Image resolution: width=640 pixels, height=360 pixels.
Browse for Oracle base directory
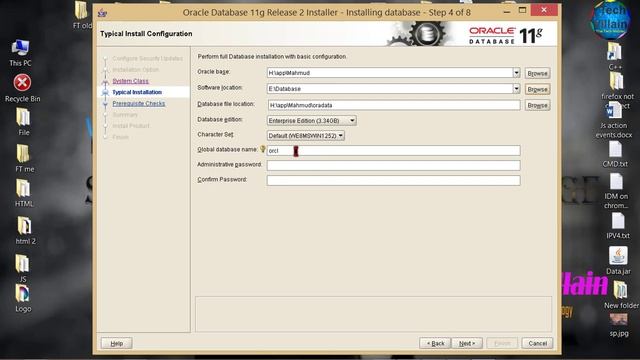(537, 73)
